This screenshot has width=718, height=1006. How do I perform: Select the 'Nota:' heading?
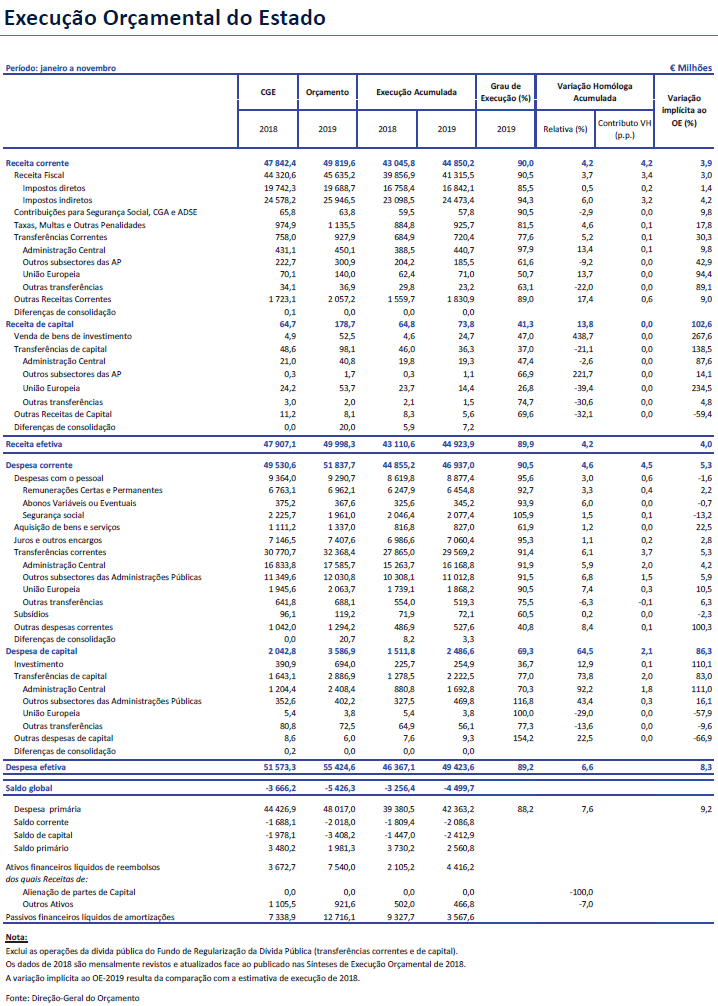[x=16, y=937]
